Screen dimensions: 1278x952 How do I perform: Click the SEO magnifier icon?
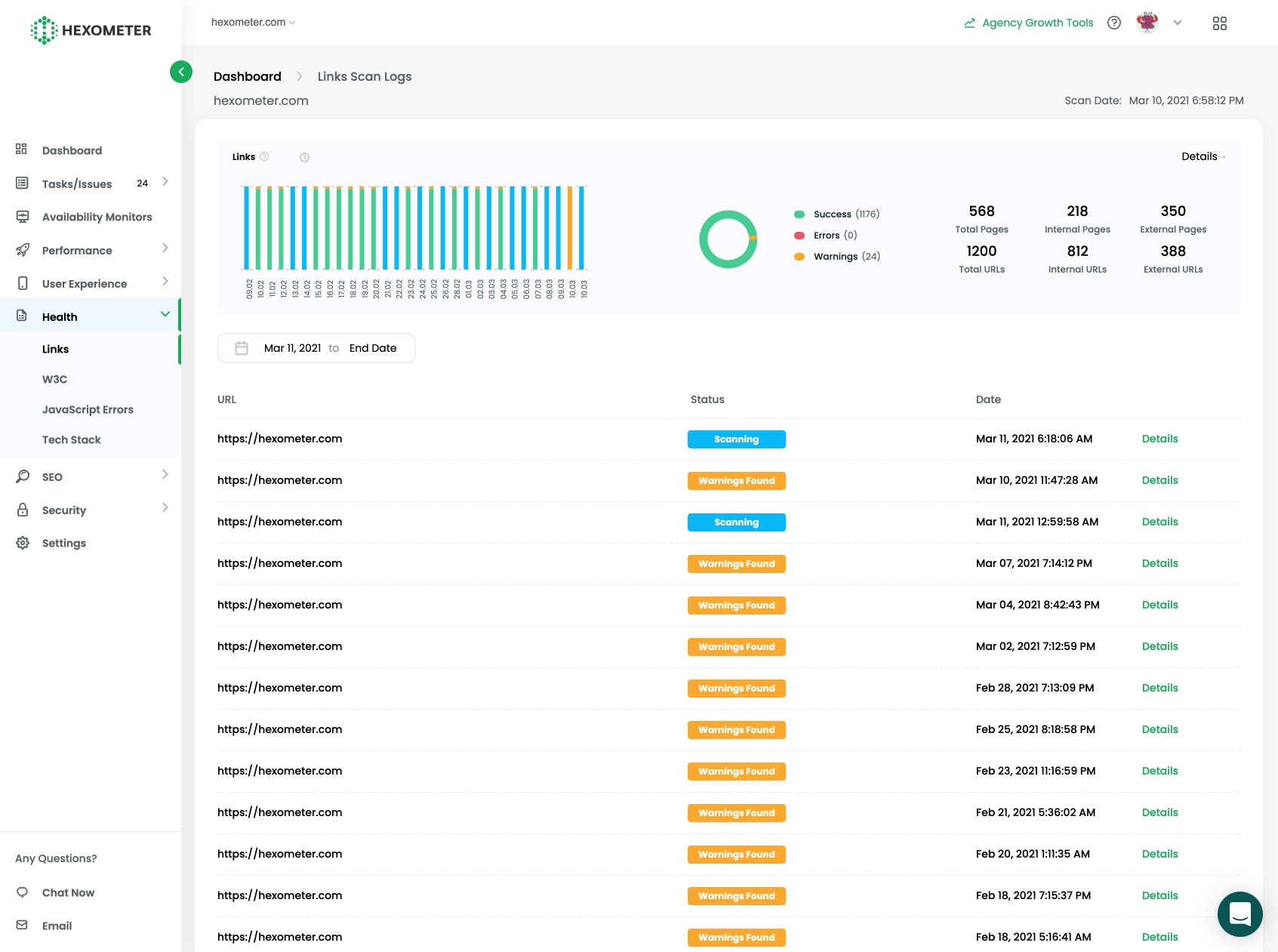pos(23,476)
